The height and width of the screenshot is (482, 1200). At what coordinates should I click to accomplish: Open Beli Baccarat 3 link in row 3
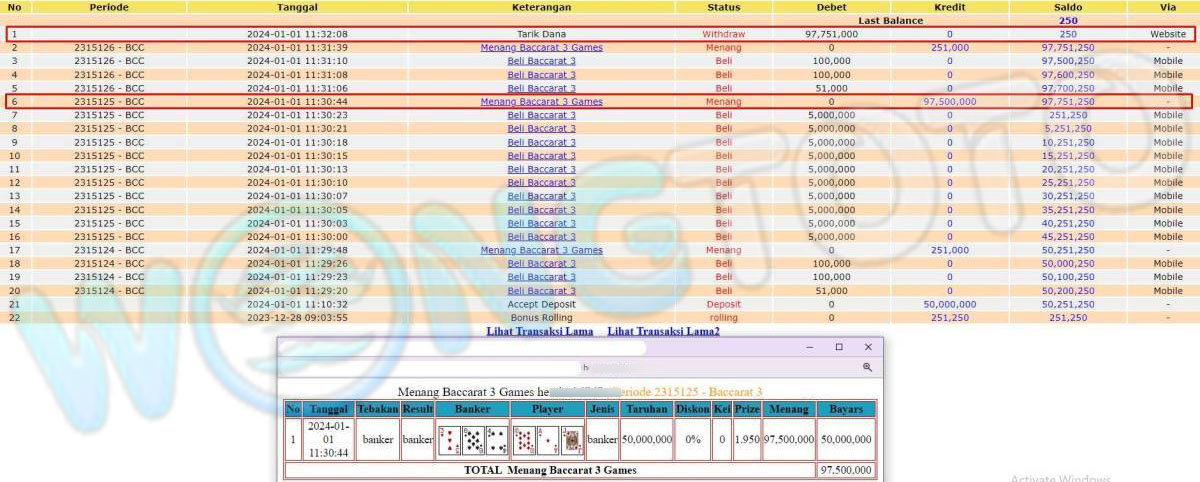point(541,61)
